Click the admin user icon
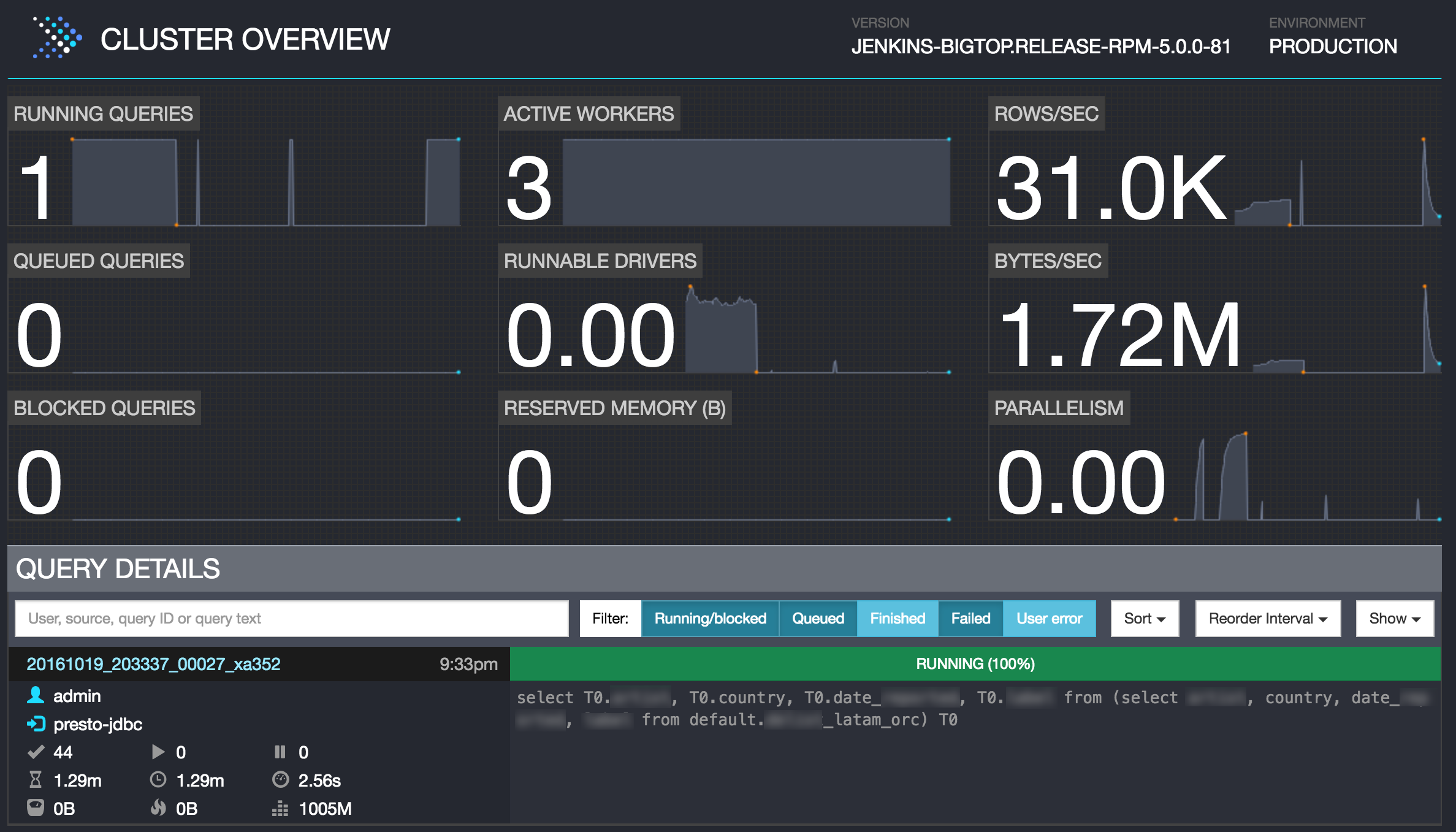 point(36,695)
